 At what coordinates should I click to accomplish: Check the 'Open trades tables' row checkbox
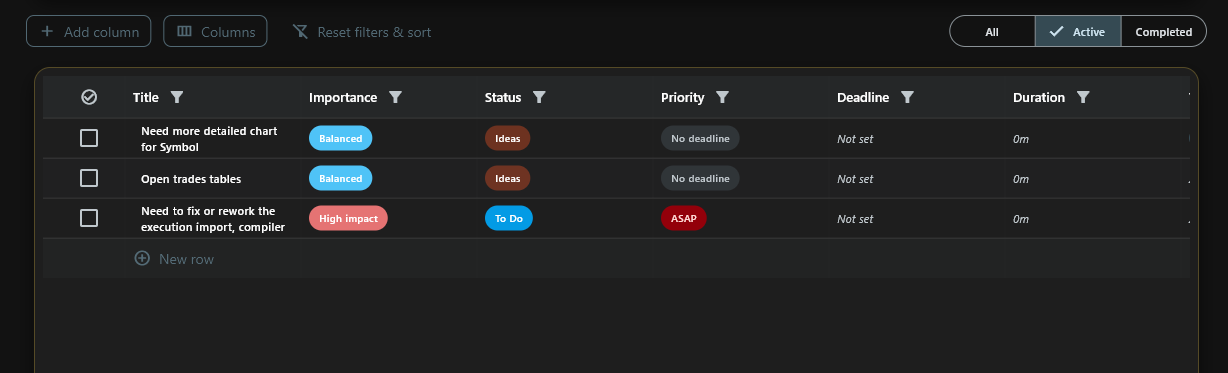pos(89,178)
